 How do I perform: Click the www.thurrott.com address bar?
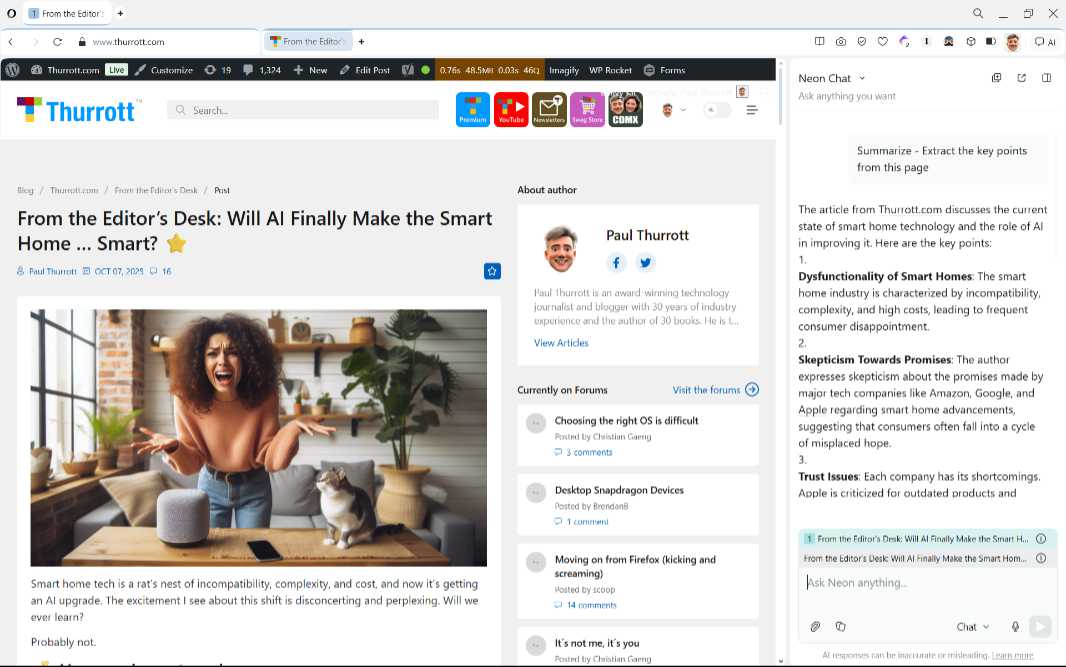[128, 41]
